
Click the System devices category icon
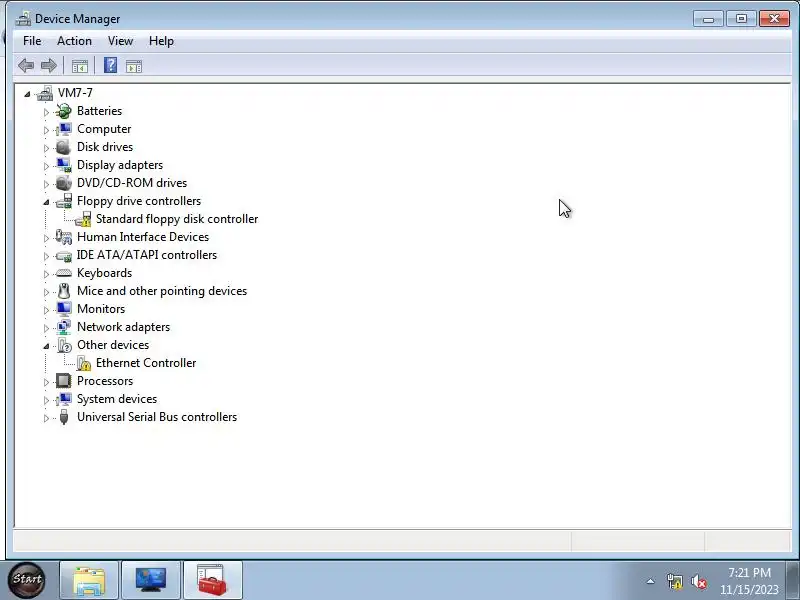(x=64, y=399)
